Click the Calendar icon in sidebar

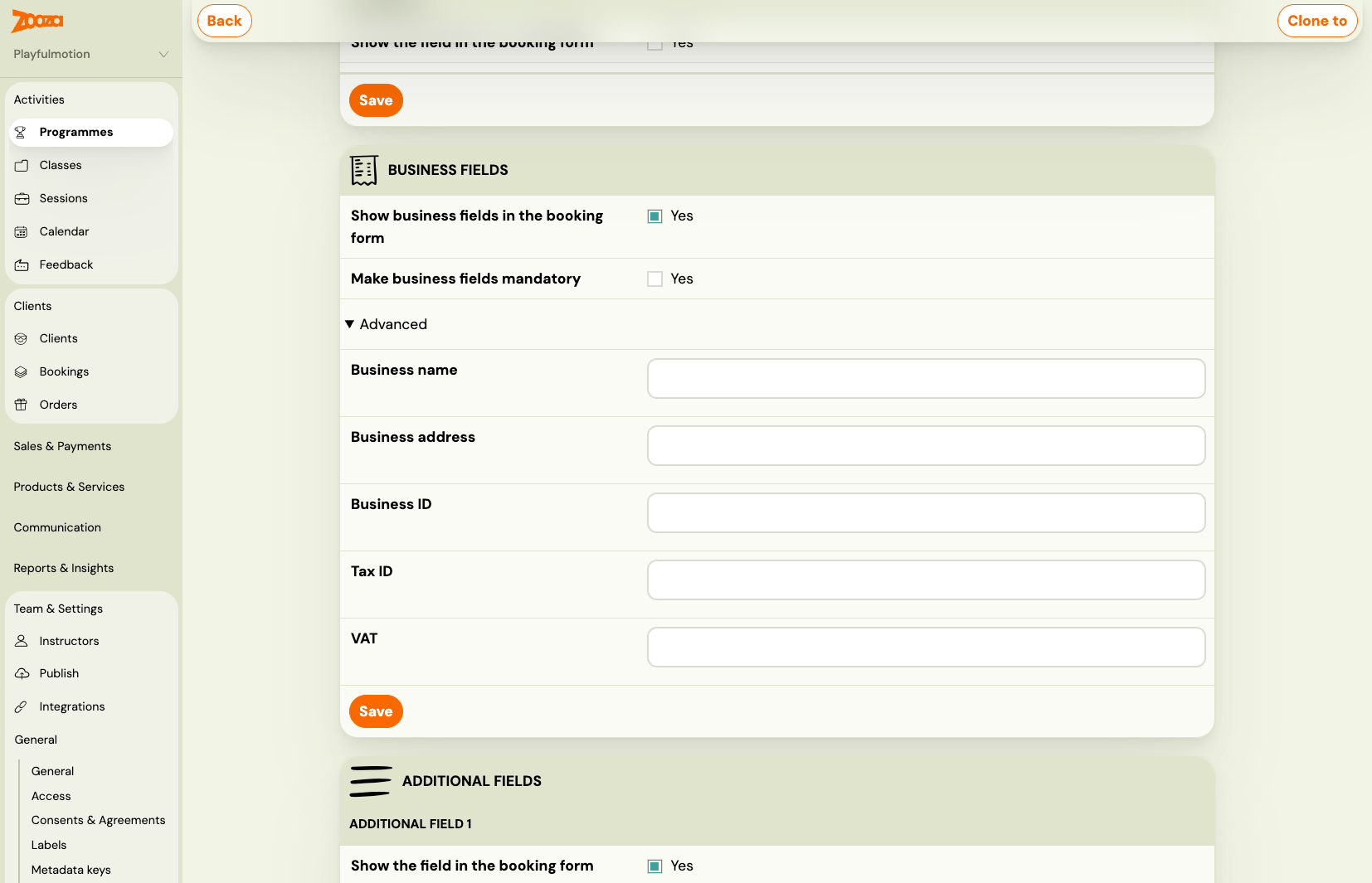coord(22,232)
